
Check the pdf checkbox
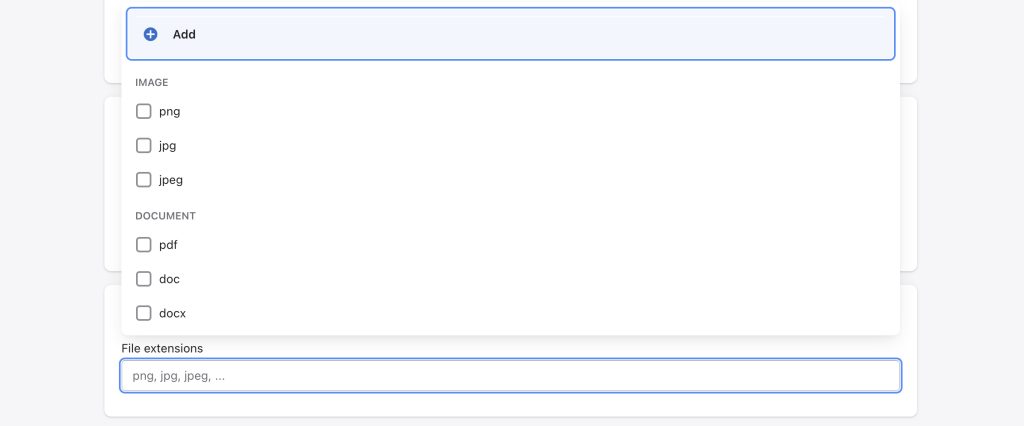(x=144, y=245)
